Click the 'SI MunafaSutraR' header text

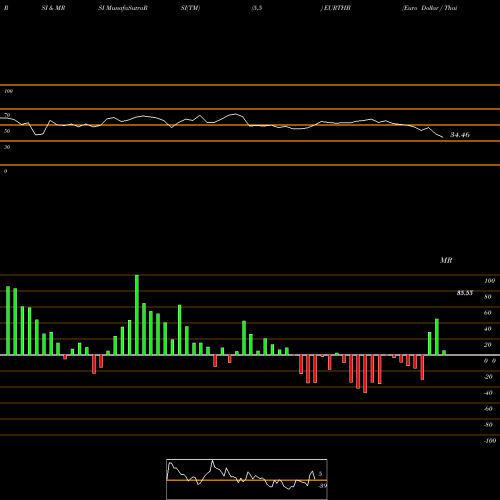[x=123, y=8]
